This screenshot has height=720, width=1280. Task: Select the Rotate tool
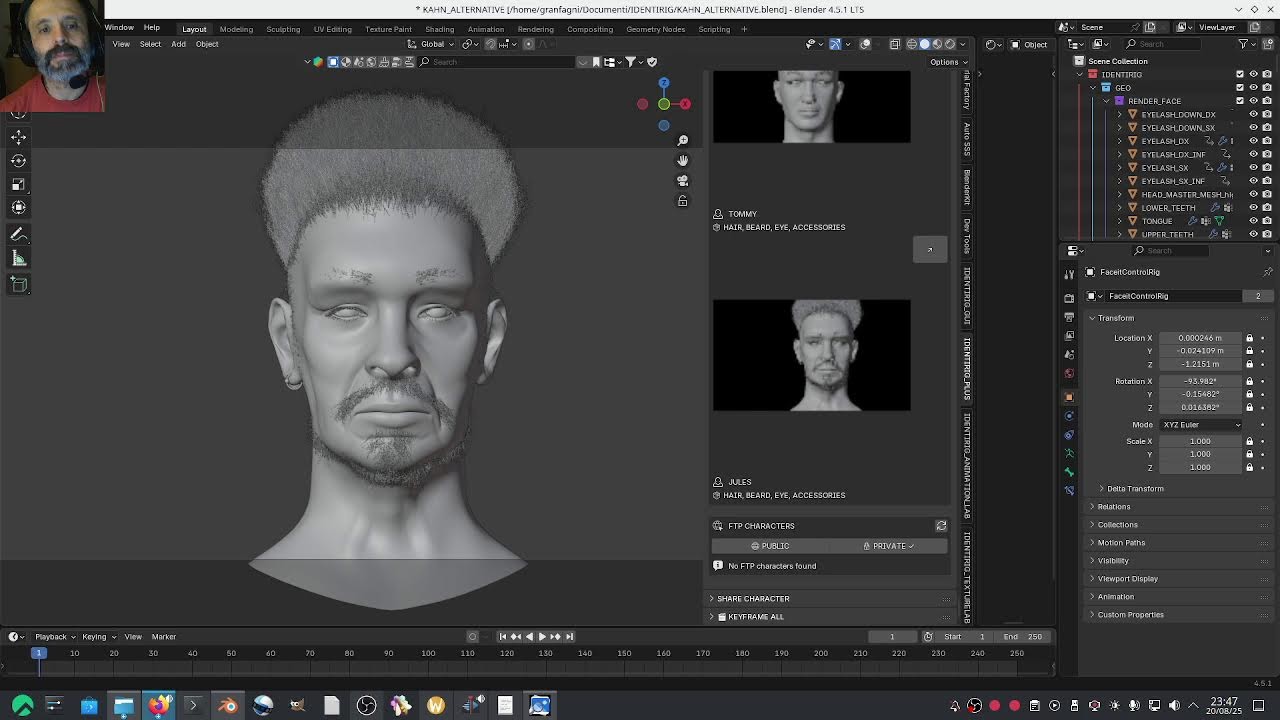pos(18,160)
